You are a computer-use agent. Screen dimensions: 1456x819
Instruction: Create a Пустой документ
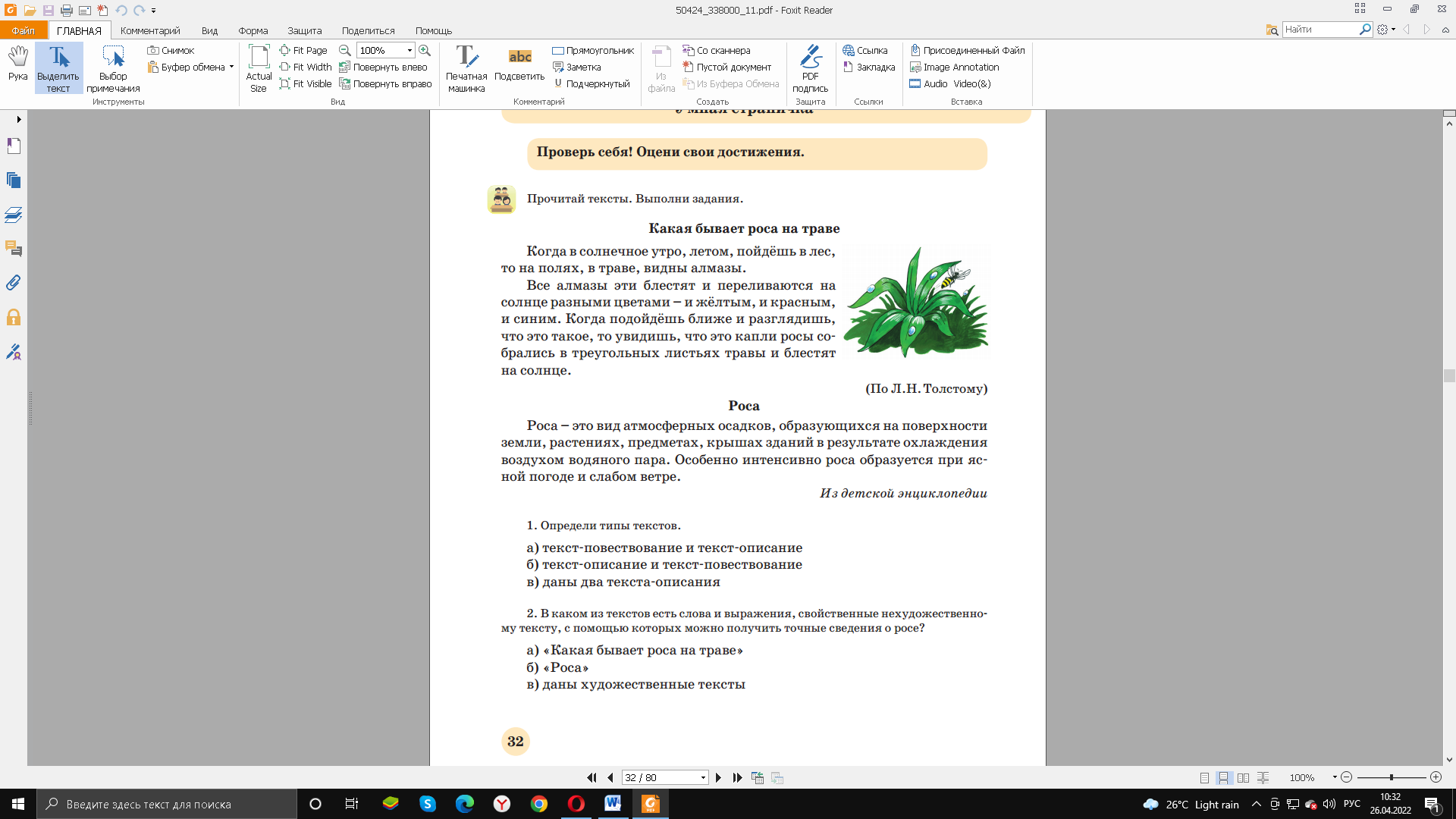[726, 67]
